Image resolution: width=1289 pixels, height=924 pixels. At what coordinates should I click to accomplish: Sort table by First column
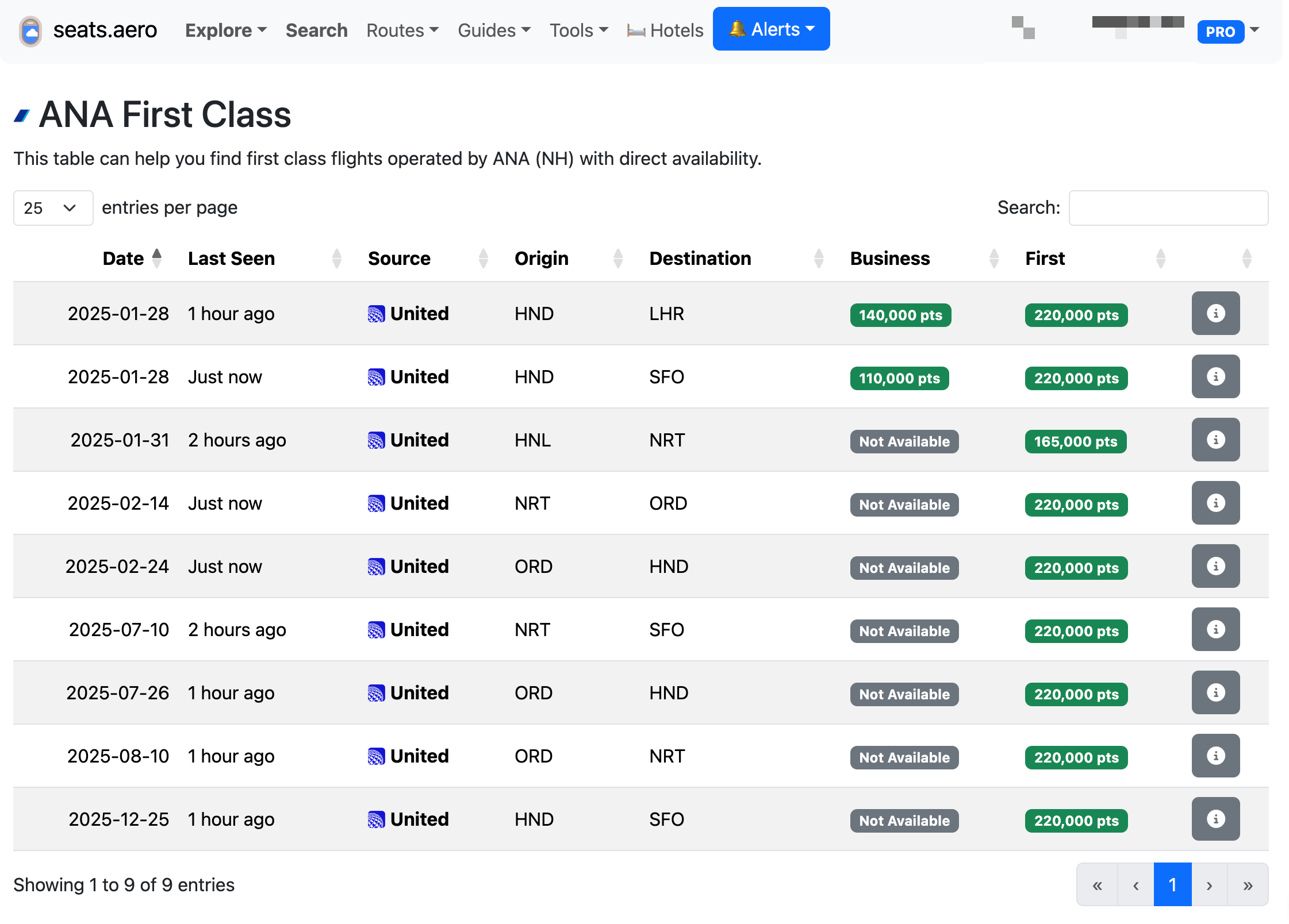(1161, 258)
